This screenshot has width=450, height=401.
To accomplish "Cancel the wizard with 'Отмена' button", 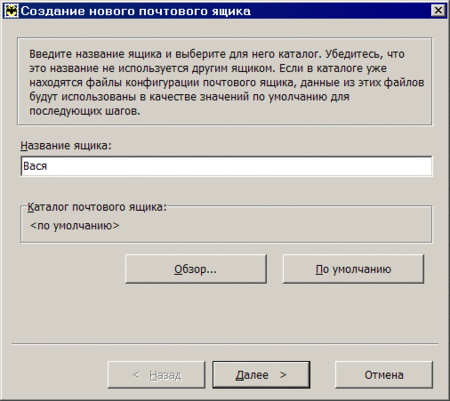I will (384, 375).
